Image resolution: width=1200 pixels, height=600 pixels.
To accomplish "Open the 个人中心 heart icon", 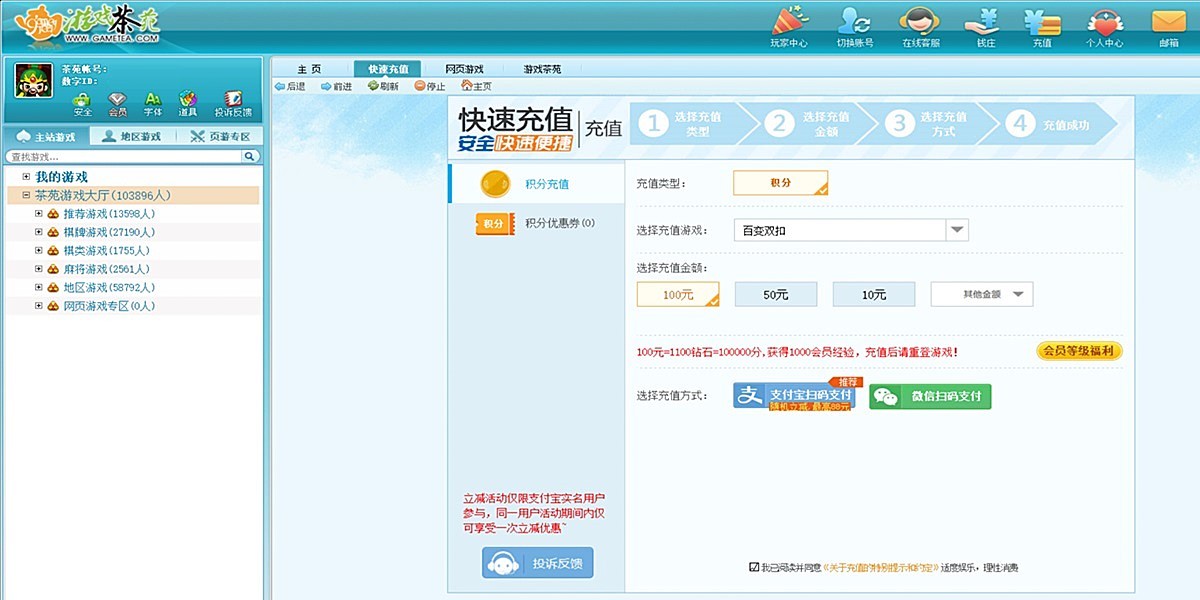I will [x=1105, y=22].
